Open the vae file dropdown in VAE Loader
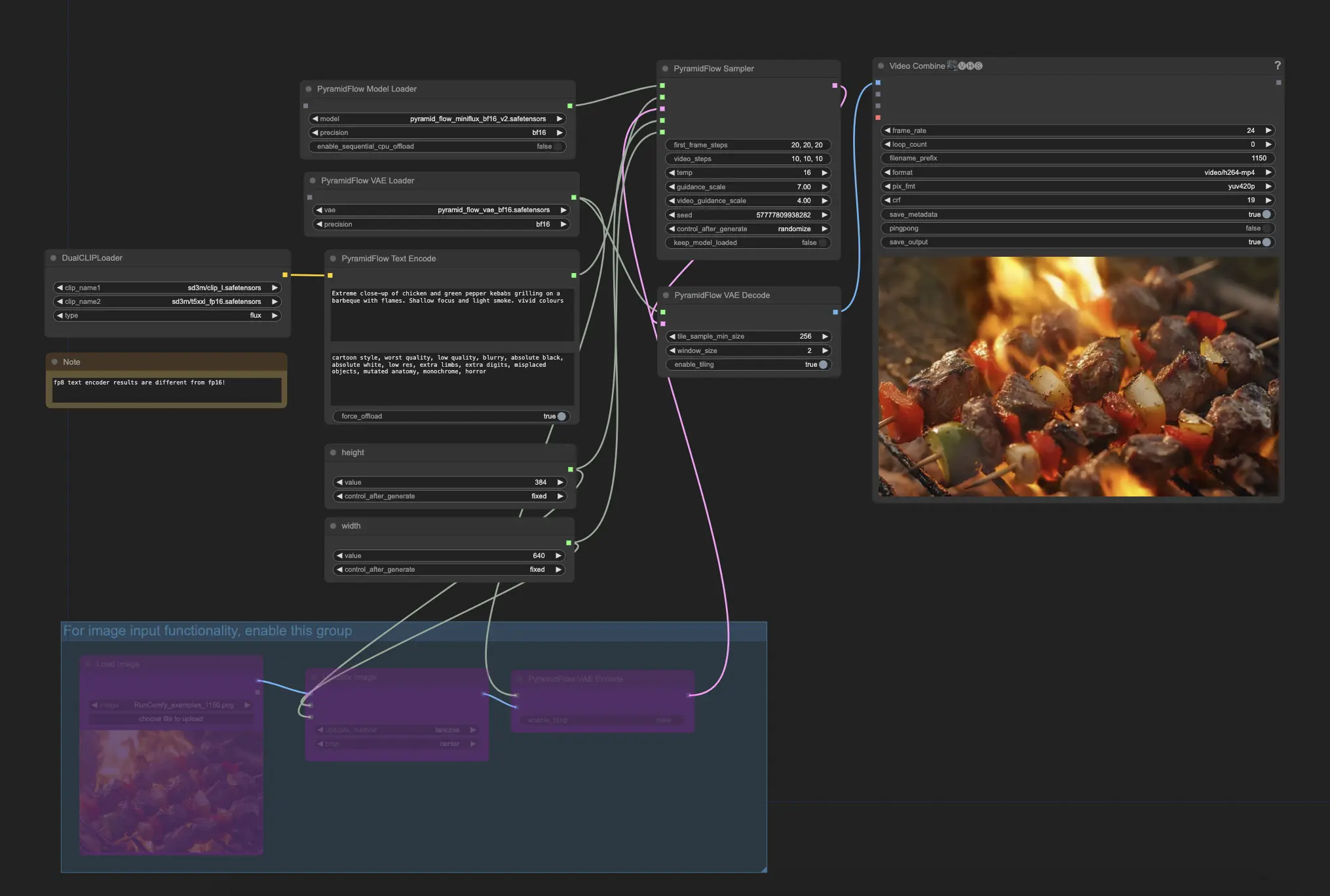 (x=442, y=210)
